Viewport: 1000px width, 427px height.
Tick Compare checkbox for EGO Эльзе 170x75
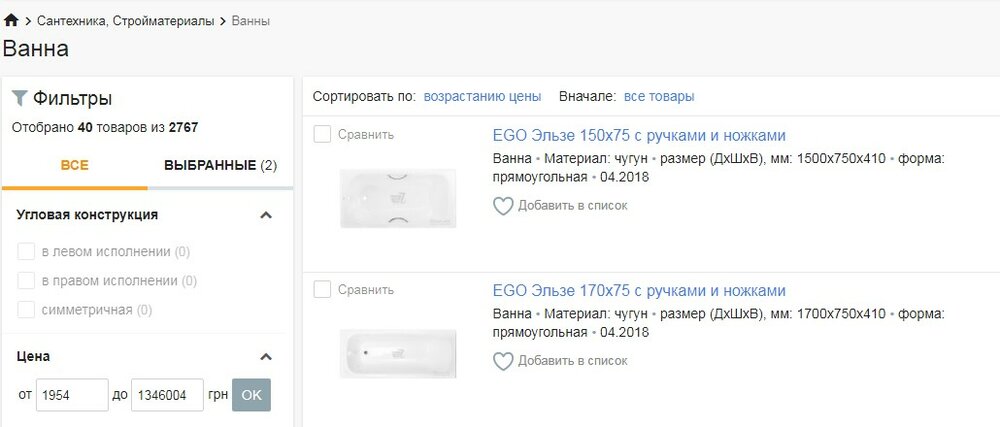(322, 290)
